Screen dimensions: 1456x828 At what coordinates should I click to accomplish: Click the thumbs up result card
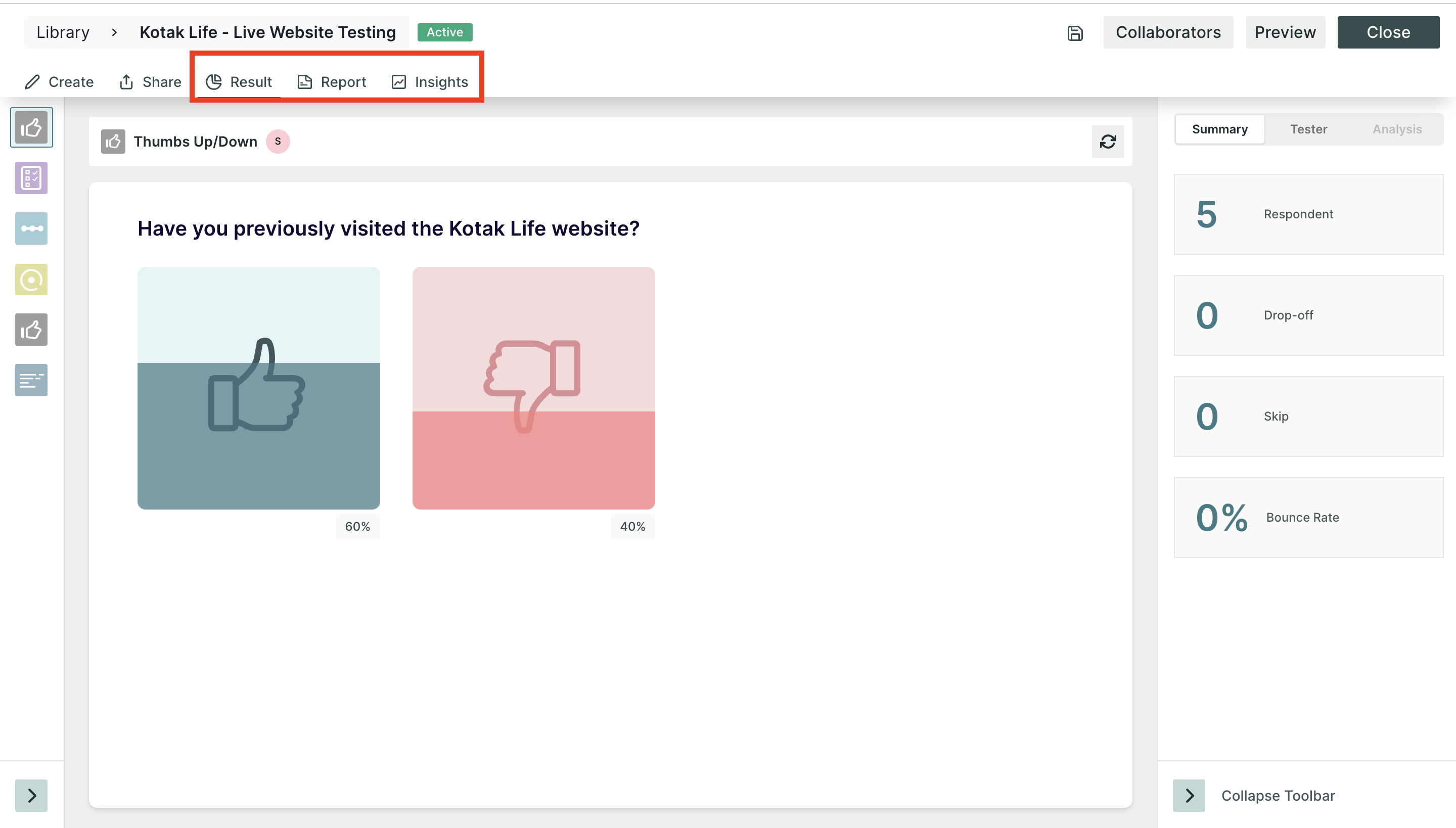click(x=259, y=388)
